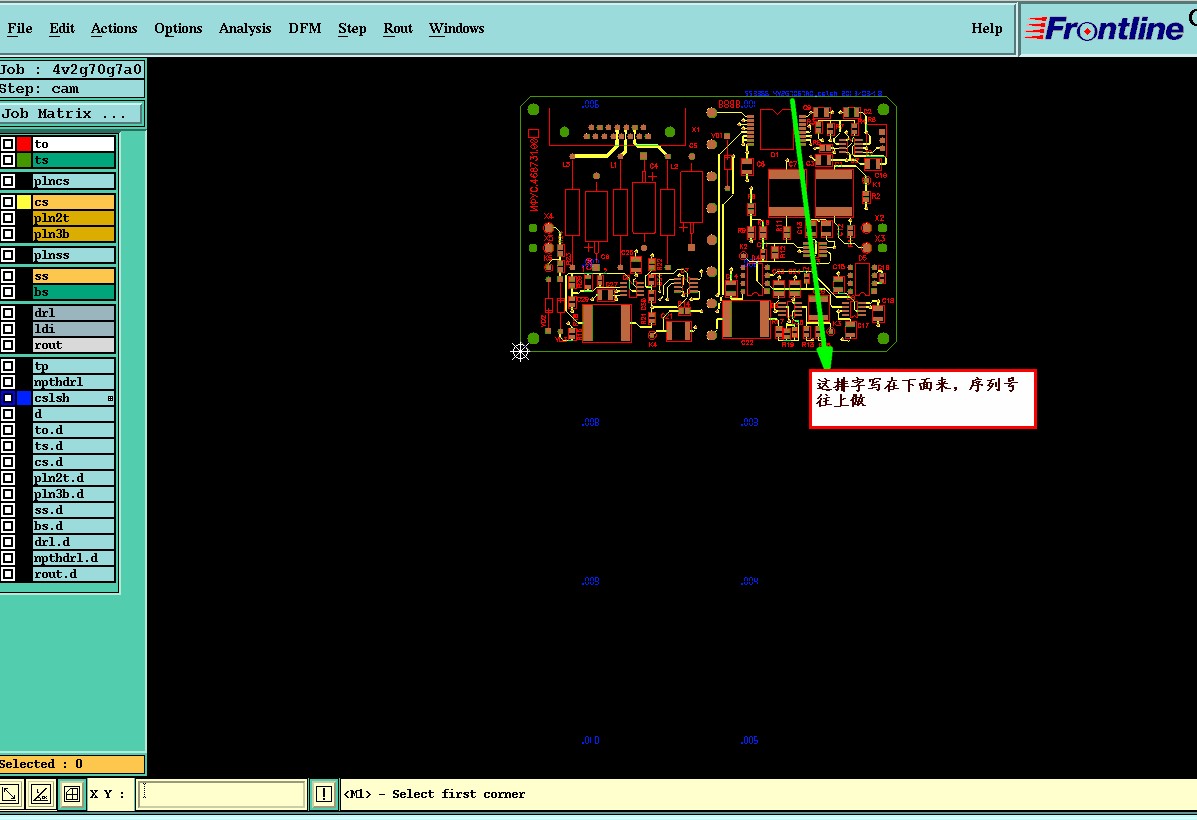Select the layer name mpthdrl.d

tap(73, 558)
